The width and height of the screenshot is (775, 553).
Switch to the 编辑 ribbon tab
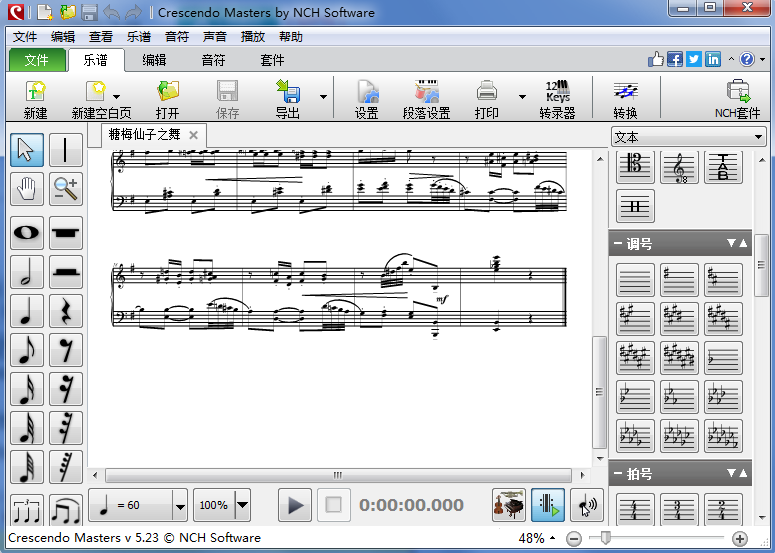(x=154, y=60)
